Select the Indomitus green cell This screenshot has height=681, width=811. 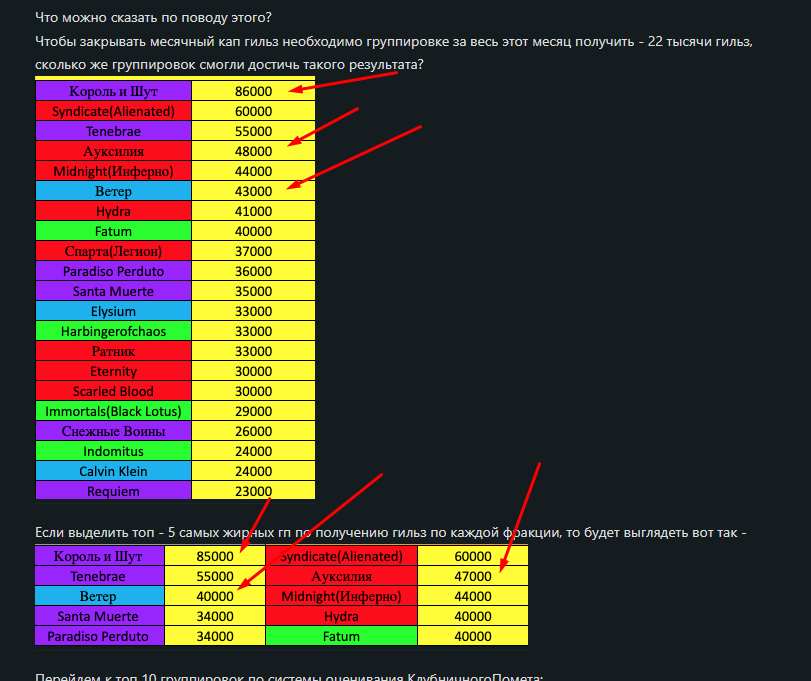tap(113, 451)
